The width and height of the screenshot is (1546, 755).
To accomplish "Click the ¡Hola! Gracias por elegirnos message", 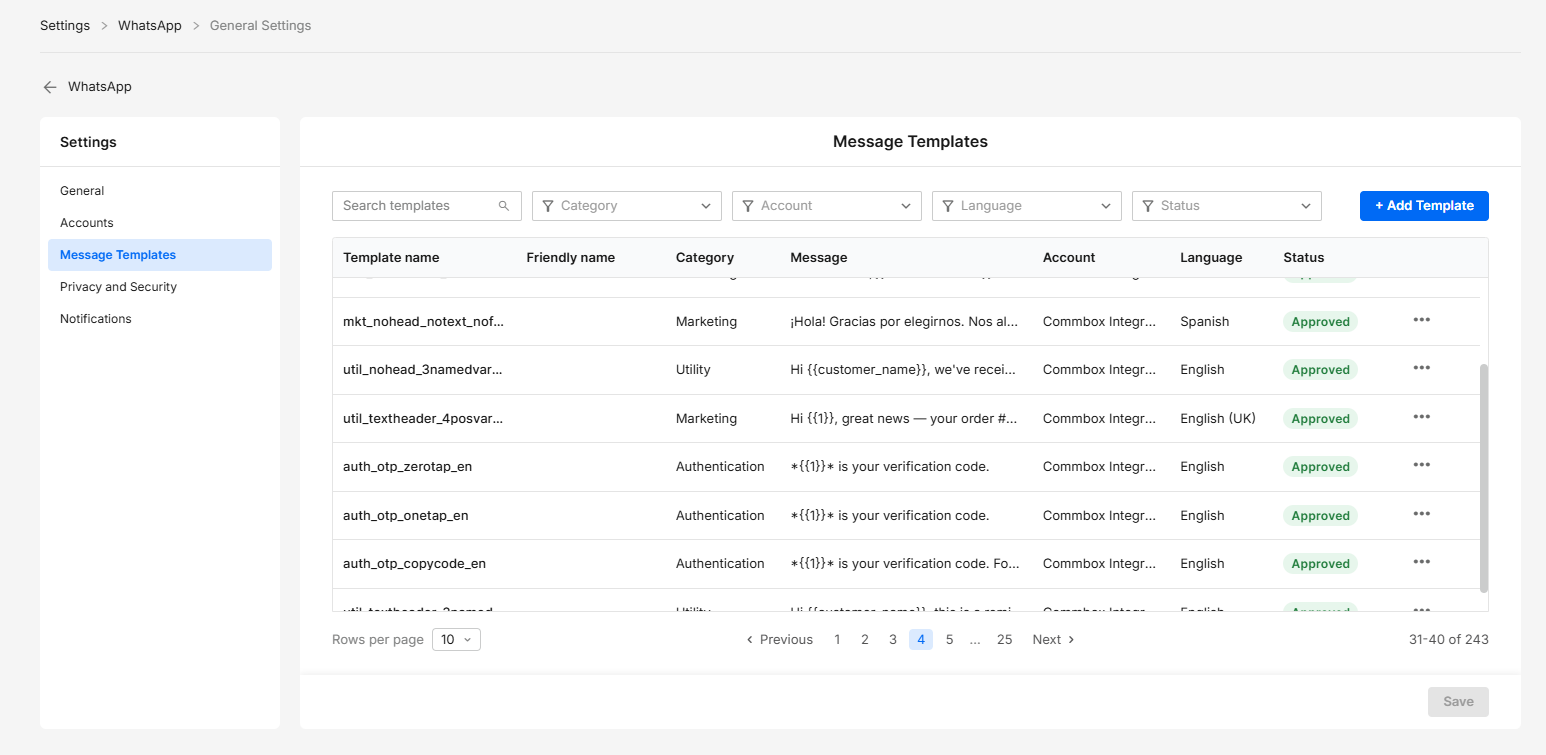I will pos(904,322).
